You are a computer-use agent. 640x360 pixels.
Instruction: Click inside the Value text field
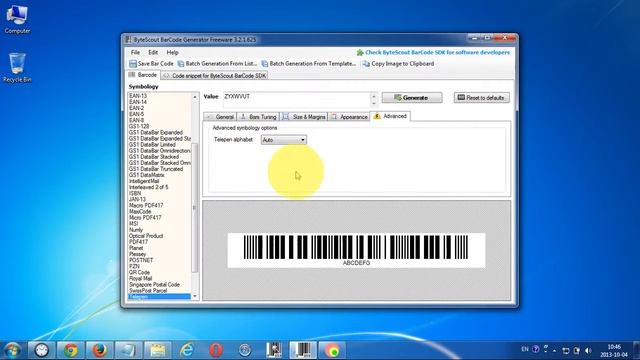coord(297,100)
